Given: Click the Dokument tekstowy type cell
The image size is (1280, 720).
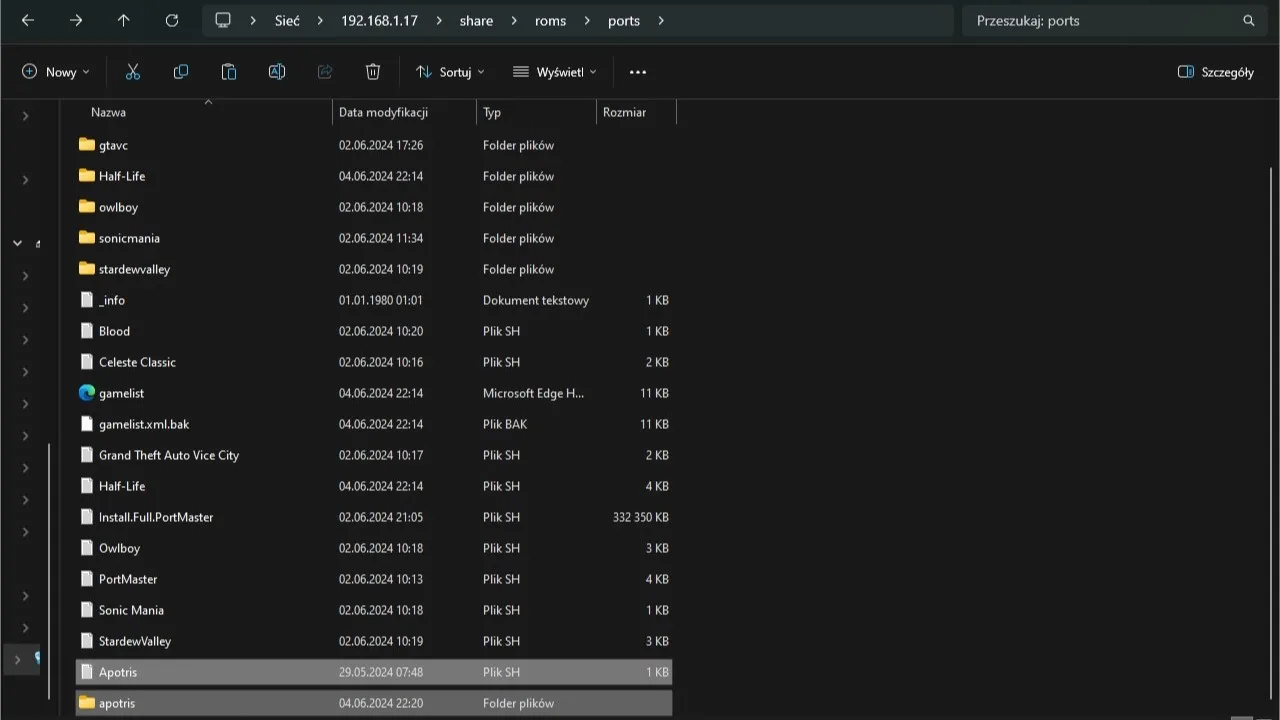Looking at the screenshot, I should (x=536, y=300).
